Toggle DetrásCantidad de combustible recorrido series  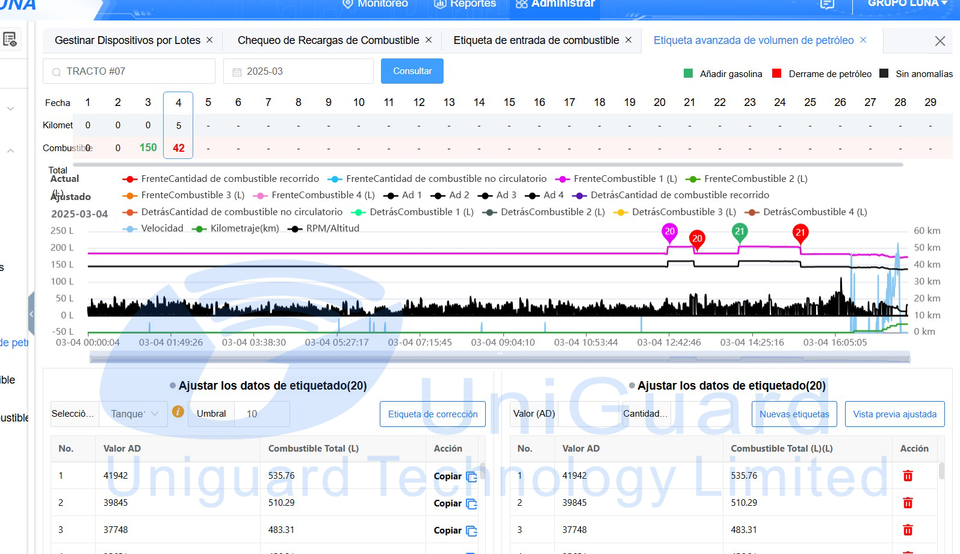point(670,195)
